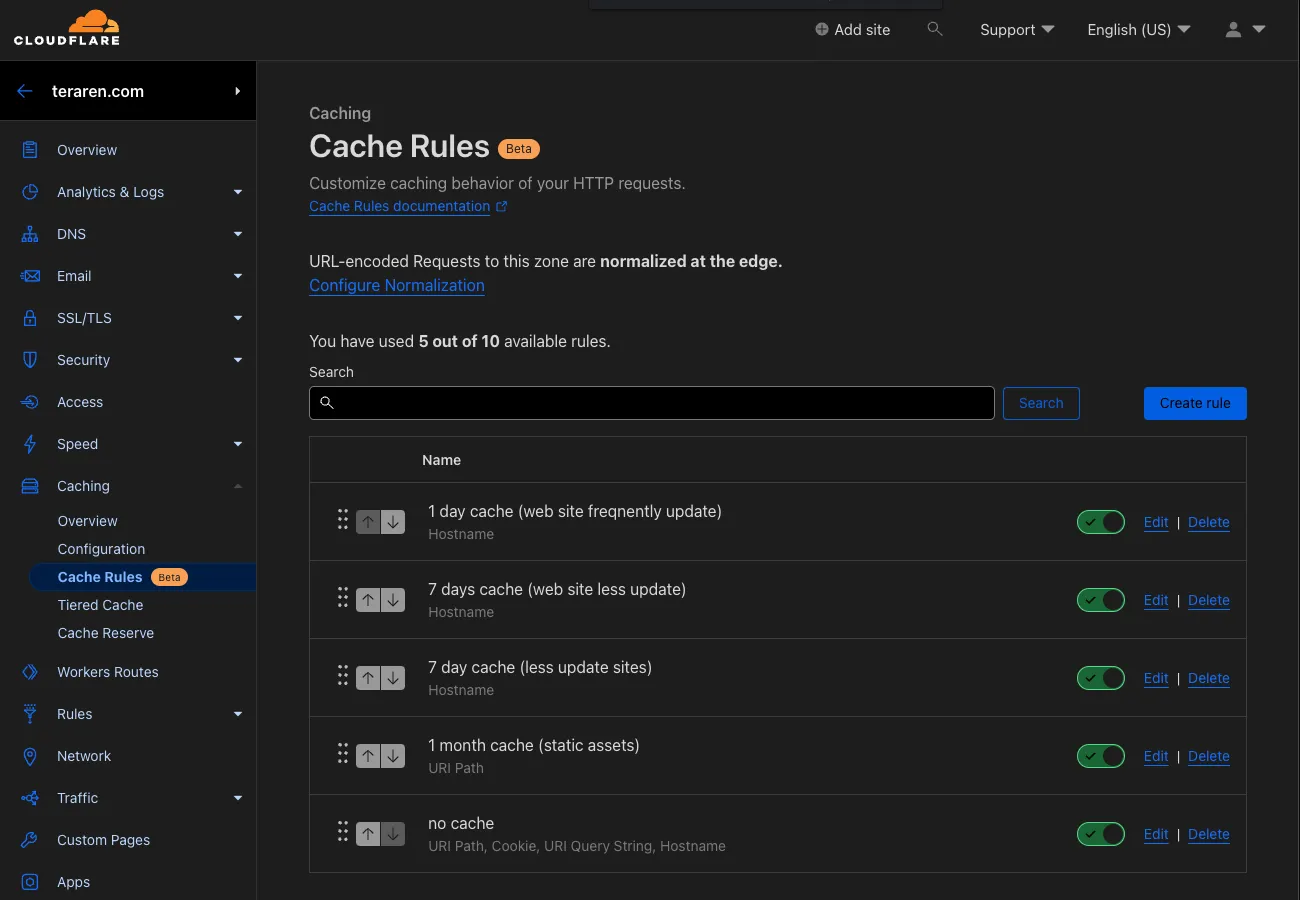Click the Workers Routes sidebar icon
Screen dimensions: 1300x900
pos(30,672)
